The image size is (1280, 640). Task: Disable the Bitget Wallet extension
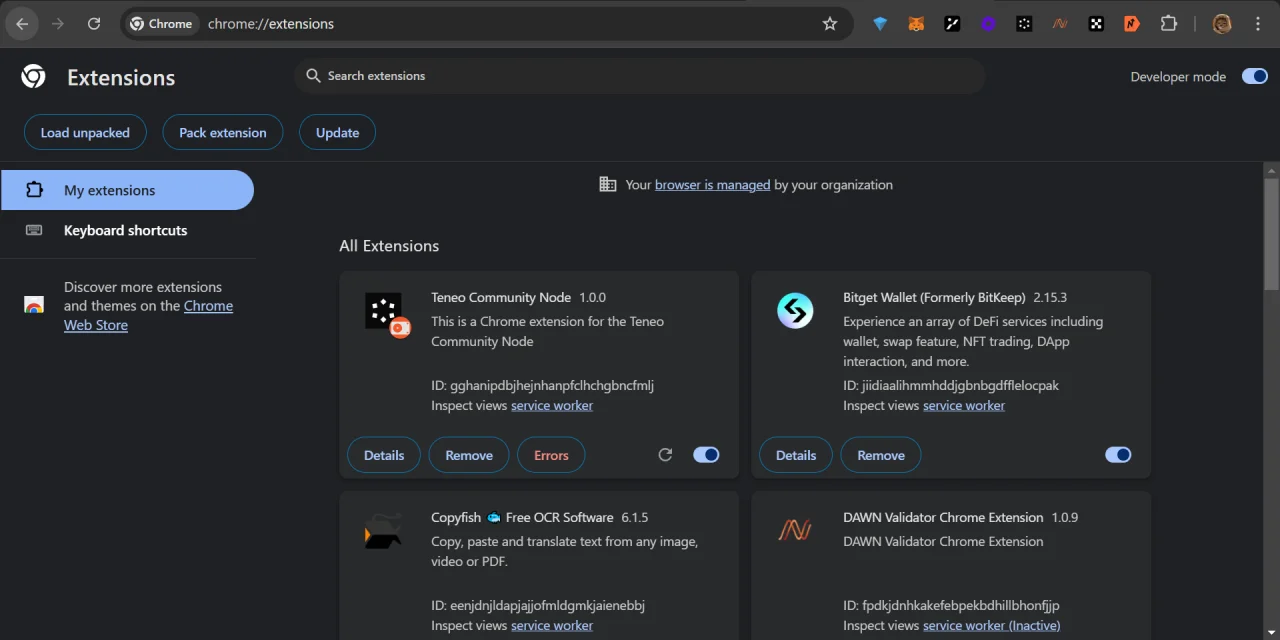(1118, 455)
